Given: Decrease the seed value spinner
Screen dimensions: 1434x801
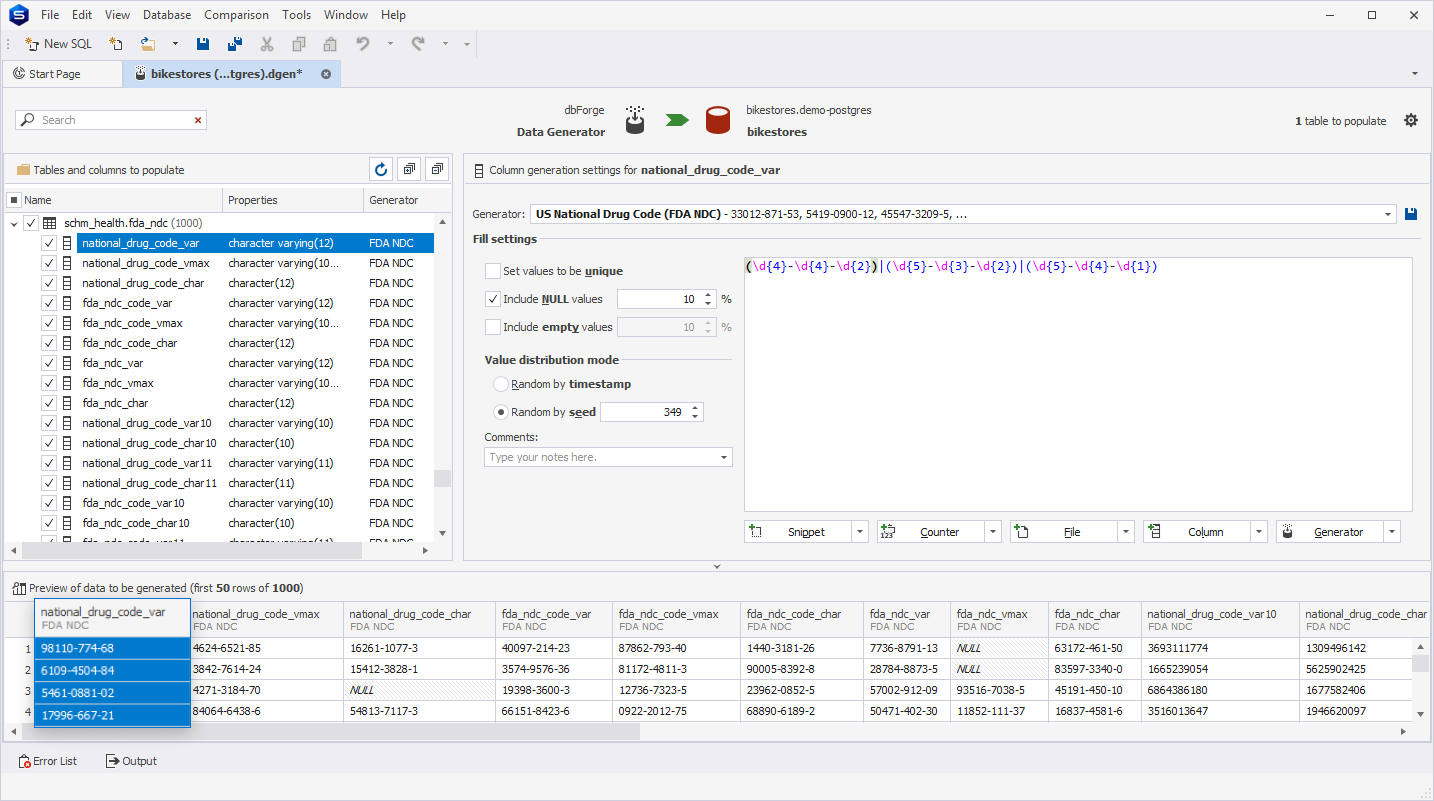Looking at the screenshot, I should (x=695, y=416).
